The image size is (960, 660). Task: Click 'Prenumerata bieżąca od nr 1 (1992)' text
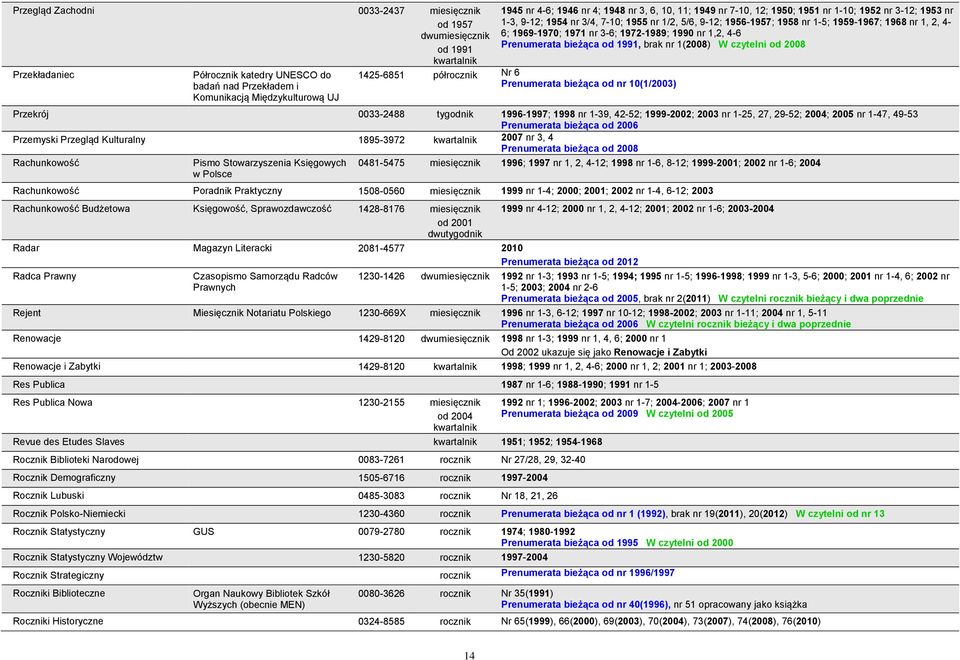[x=583, y=514]
